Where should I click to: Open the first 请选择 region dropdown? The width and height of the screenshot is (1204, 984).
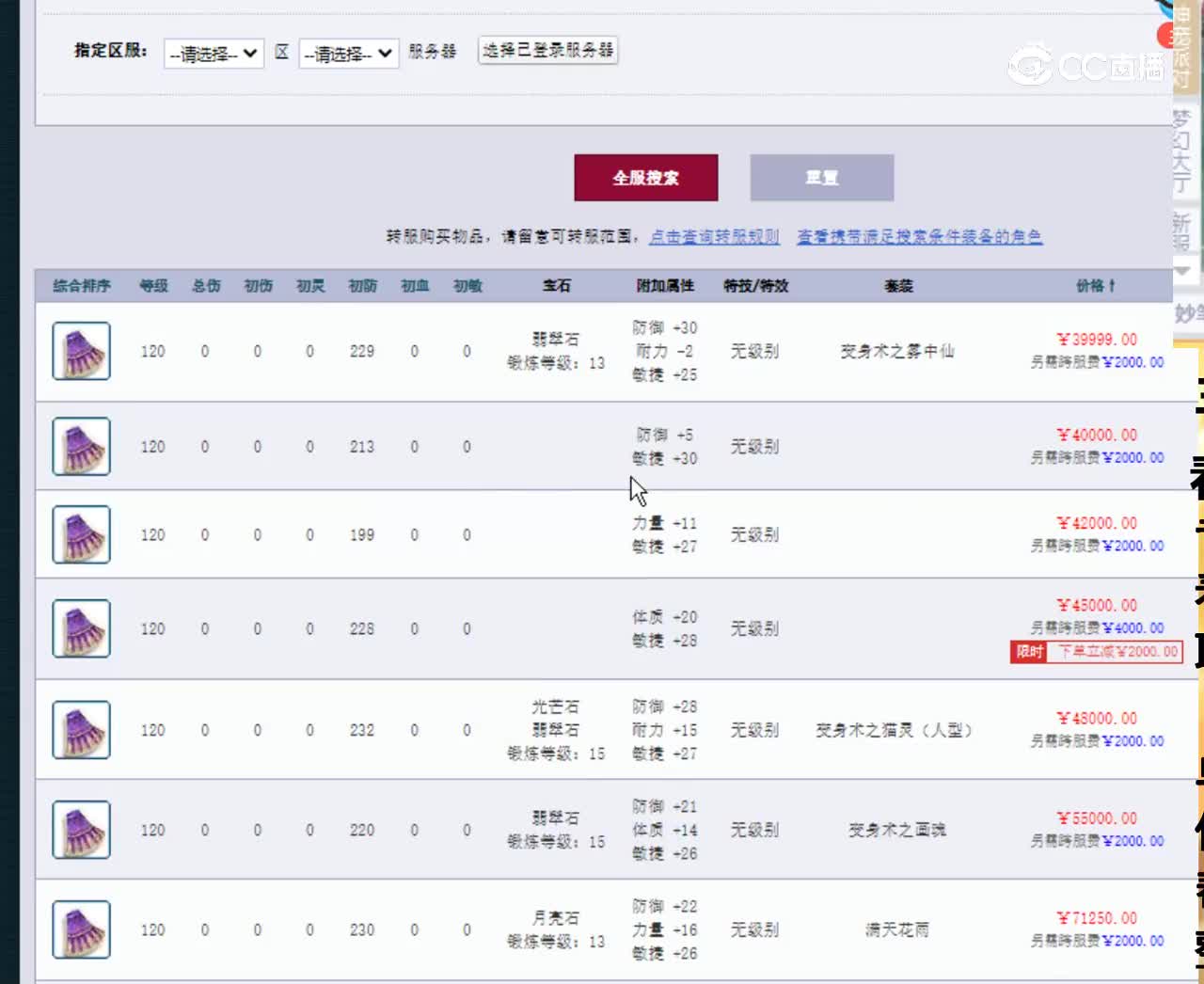214,54
